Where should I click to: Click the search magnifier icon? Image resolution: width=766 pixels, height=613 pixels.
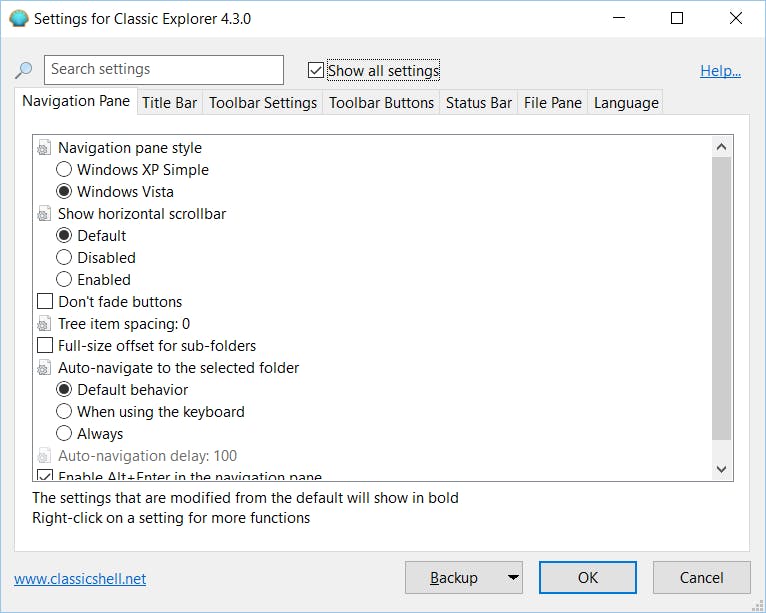24,70
